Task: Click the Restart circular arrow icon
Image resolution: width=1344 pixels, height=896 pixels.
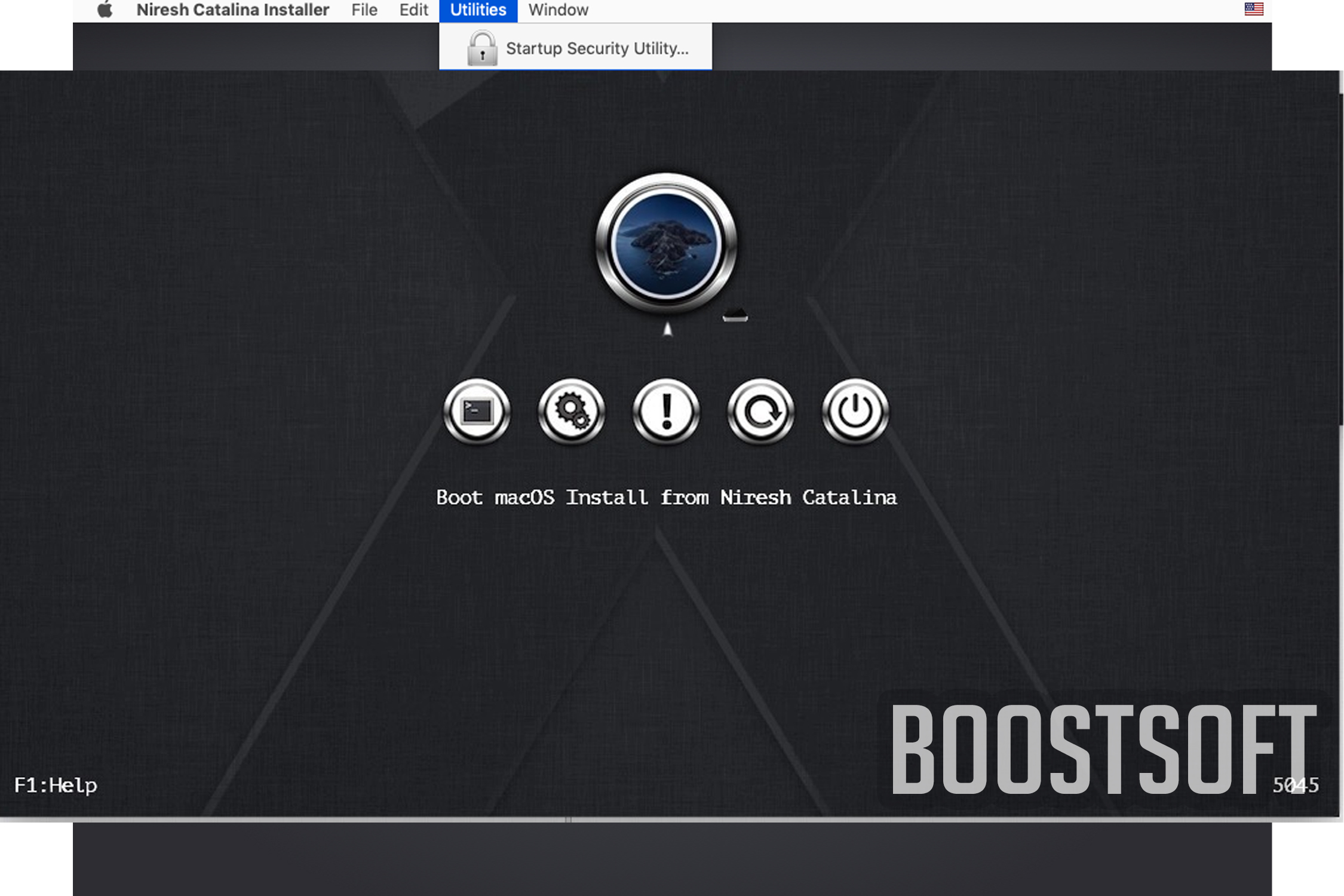Action: (x=760, y=411)
